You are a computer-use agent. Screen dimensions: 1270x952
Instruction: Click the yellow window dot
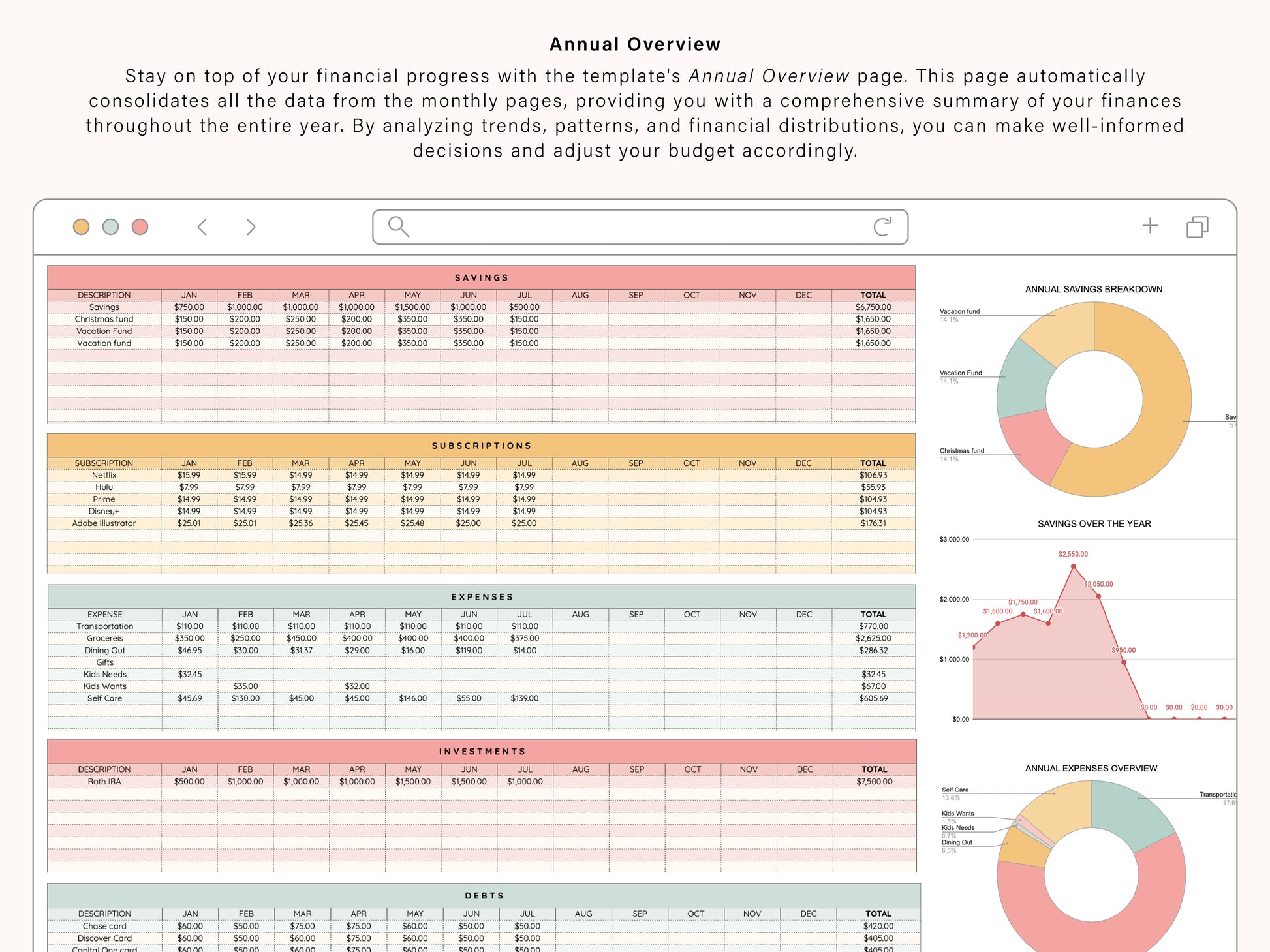coord(81,227)
